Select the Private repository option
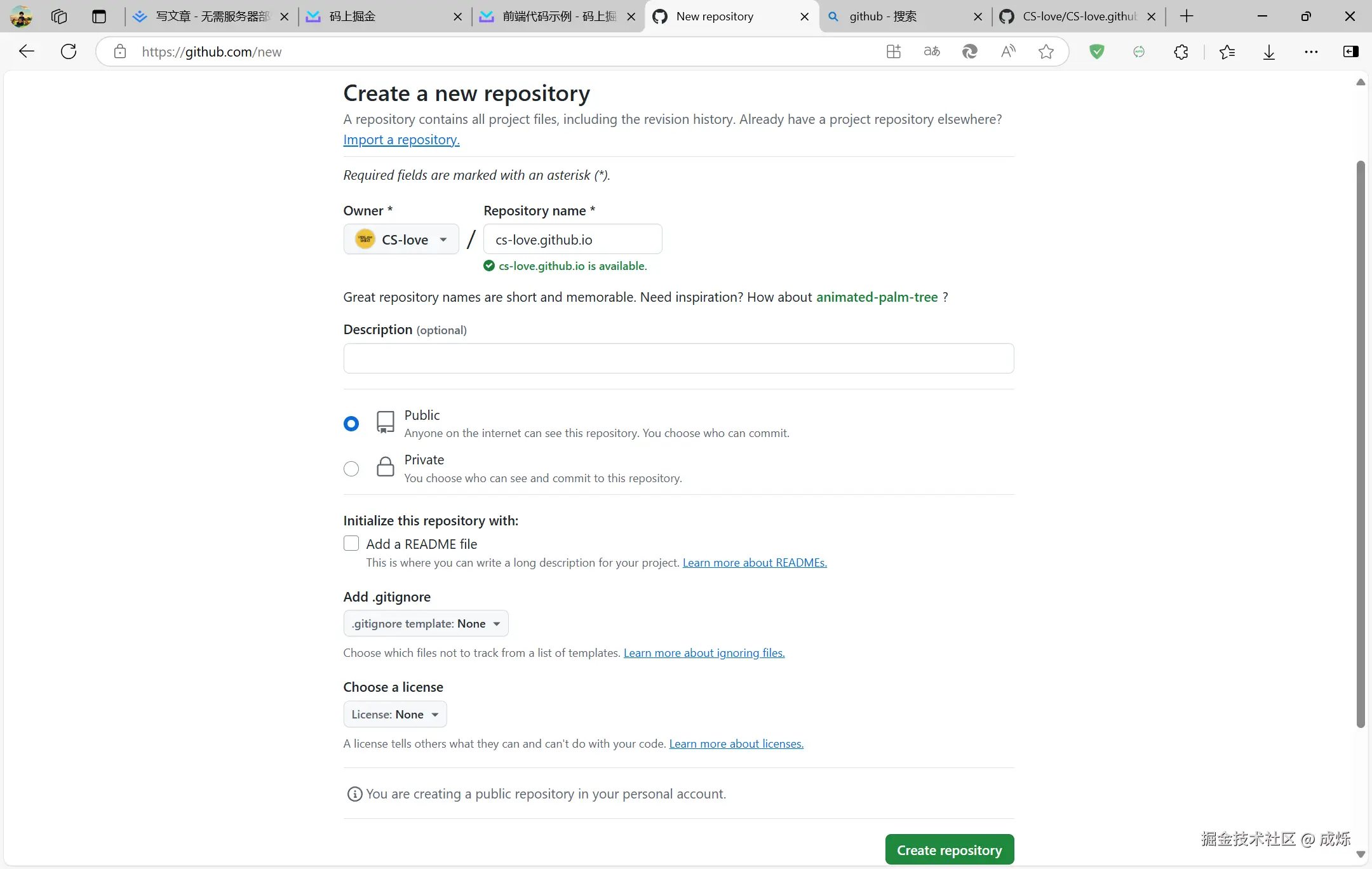Viewport: 1372px width, 869px height. [x=351, y=468]
